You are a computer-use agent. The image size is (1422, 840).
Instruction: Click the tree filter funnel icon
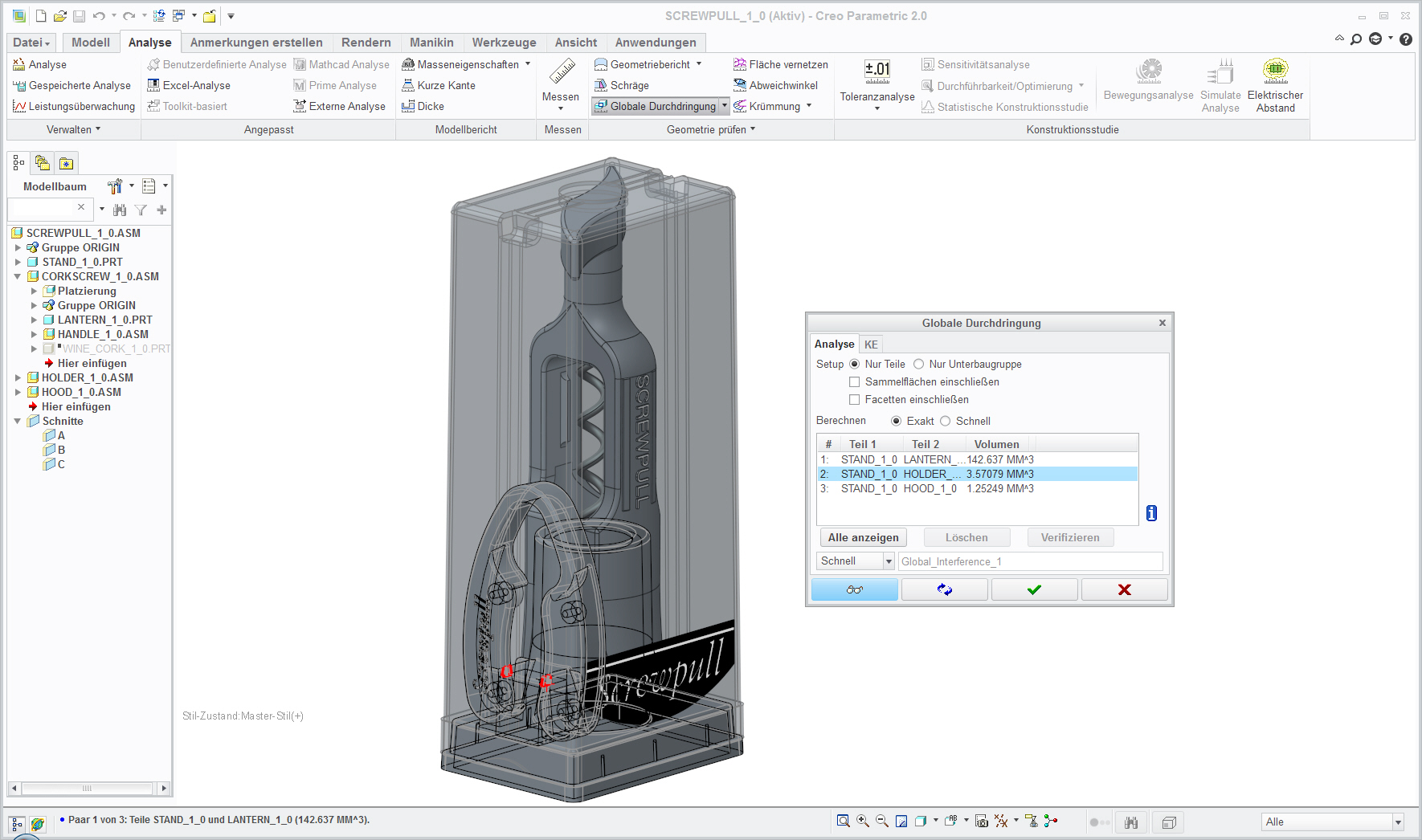(x=141, y=210)
